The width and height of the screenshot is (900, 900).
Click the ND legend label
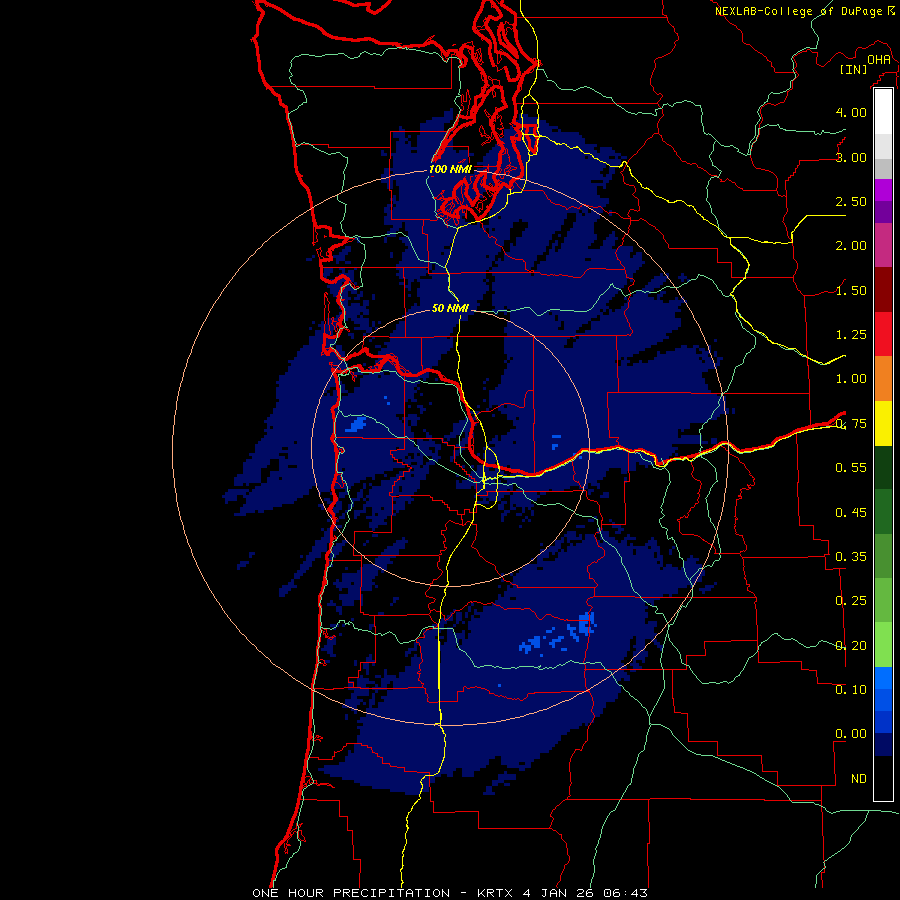point(859,779)
